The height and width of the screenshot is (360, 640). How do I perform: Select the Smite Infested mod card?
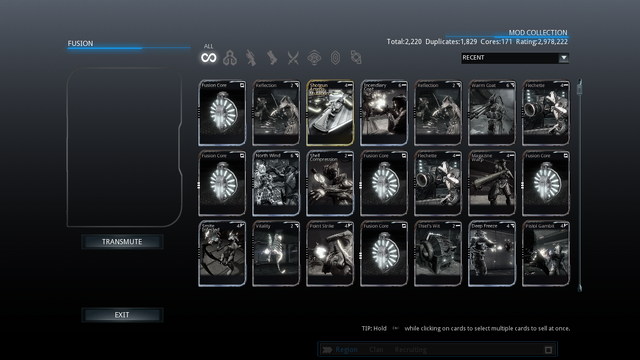[x=222, y=253]
